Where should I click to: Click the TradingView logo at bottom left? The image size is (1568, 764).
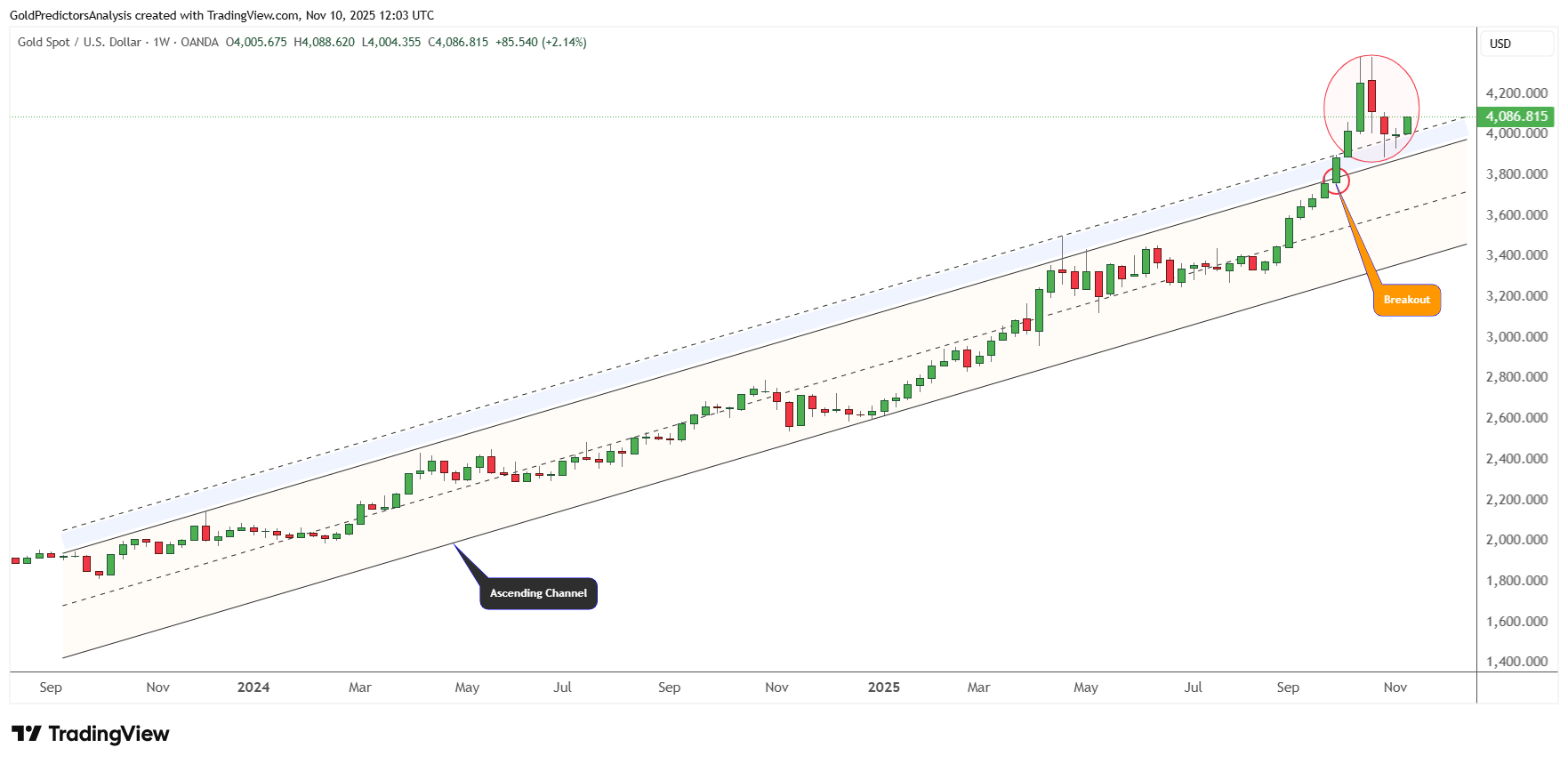(x=90, y=734)
